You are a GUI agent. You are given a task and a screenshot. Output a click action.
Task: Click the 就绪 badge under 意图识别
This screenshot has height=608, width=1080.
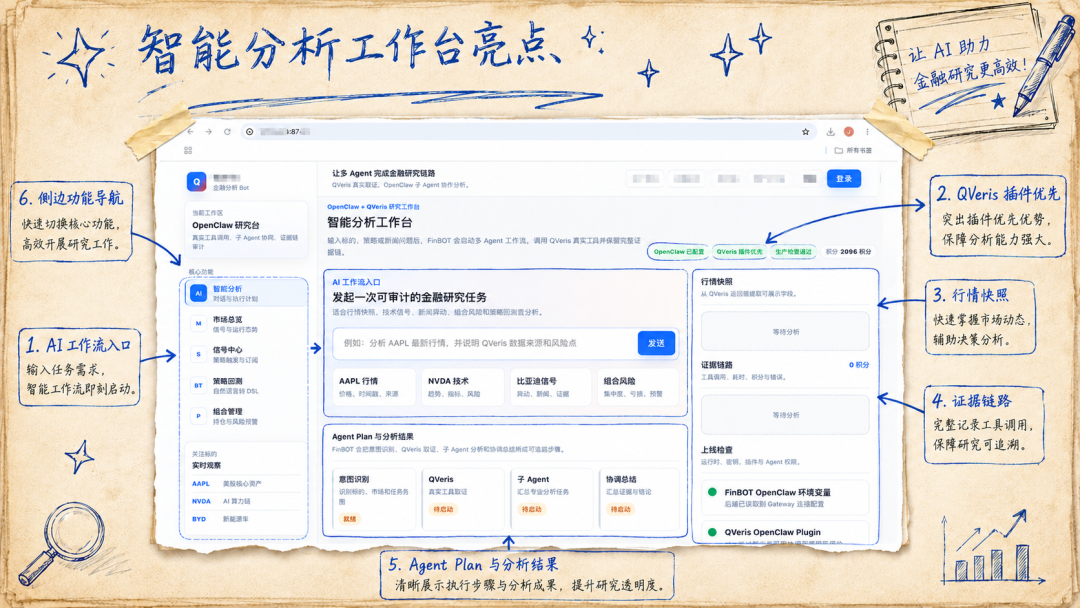pyautogui.click(x=349, y=518)
